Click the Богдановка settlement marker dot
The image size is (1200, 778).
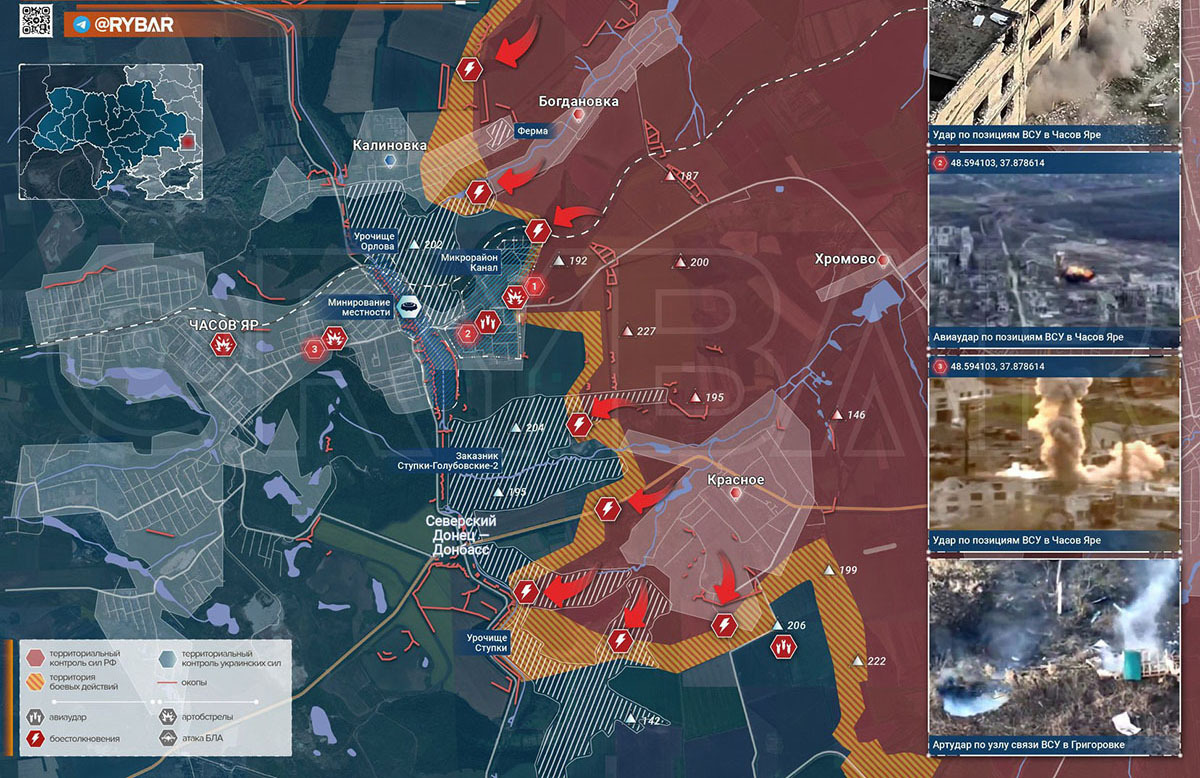[578, 115]
